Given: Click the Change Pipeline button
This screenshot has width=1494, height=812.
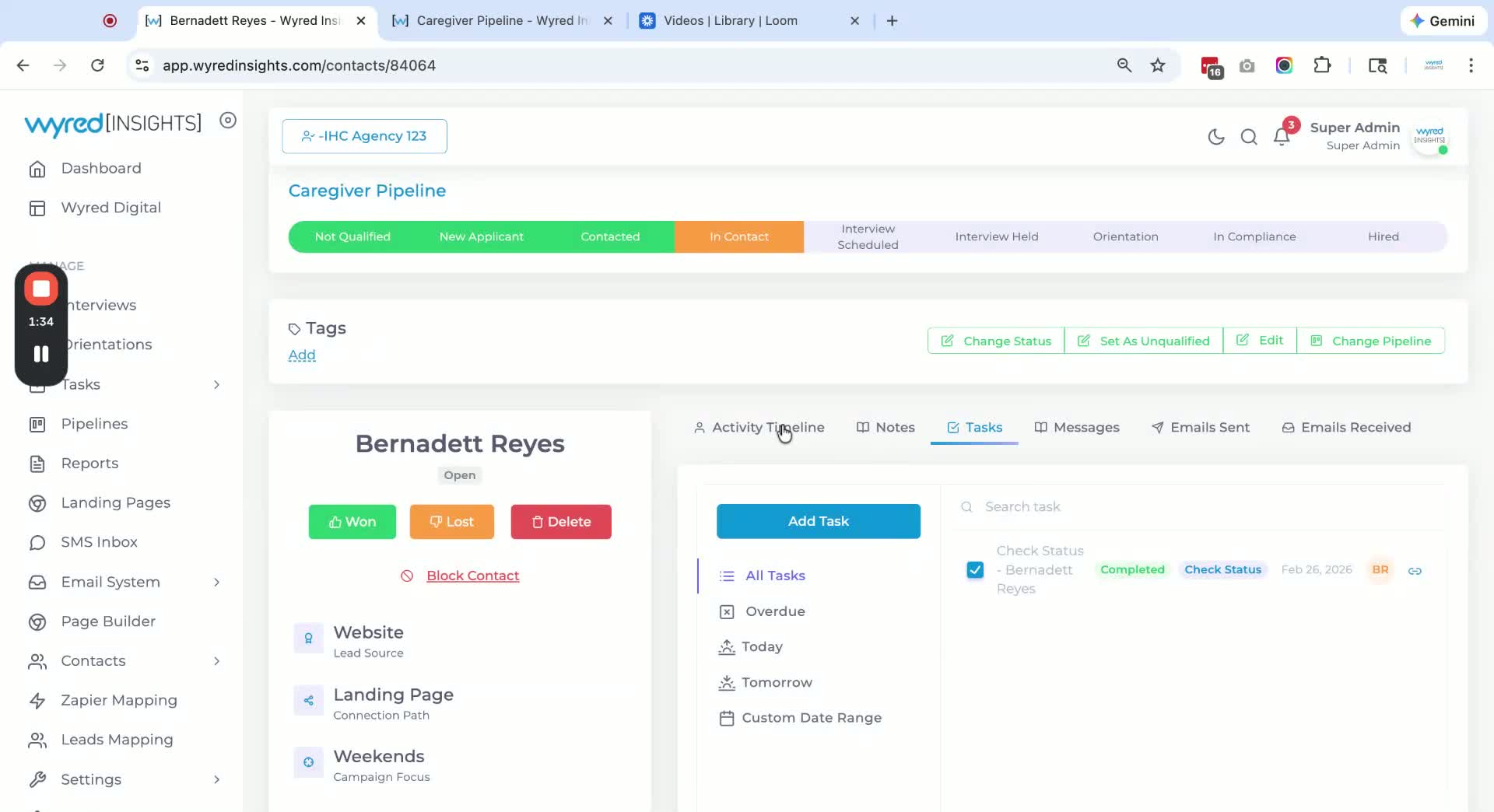Looking at the screenshot, I should pos(1371,341).
